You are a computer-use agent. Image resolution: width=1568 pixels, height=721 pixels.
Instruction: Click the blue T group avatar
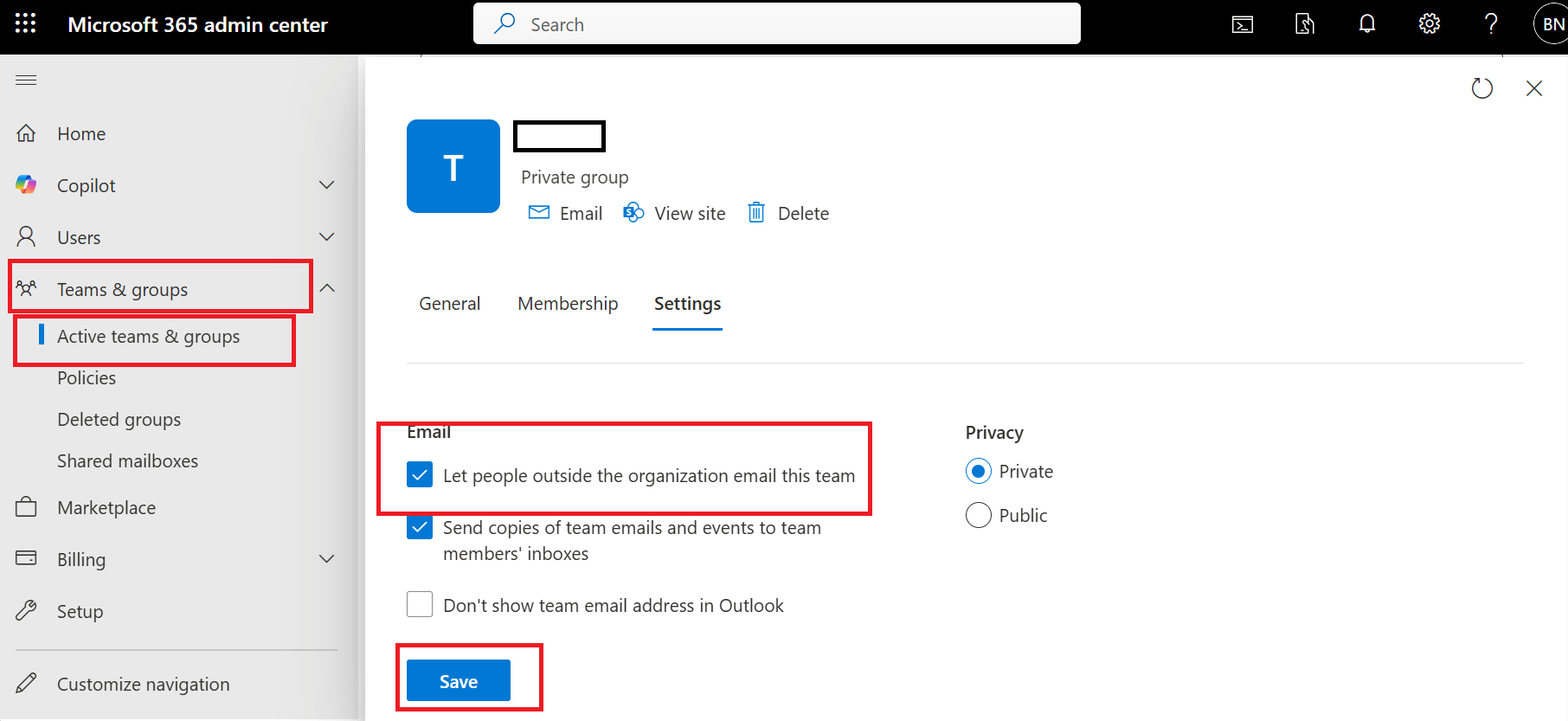click(x=453, y=166)
